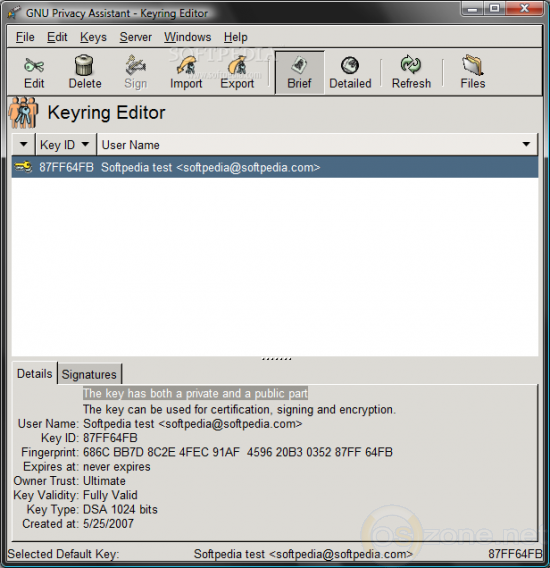Click the 'DSA 1024 bits' key type
The image size is (550, 568).
120,509
